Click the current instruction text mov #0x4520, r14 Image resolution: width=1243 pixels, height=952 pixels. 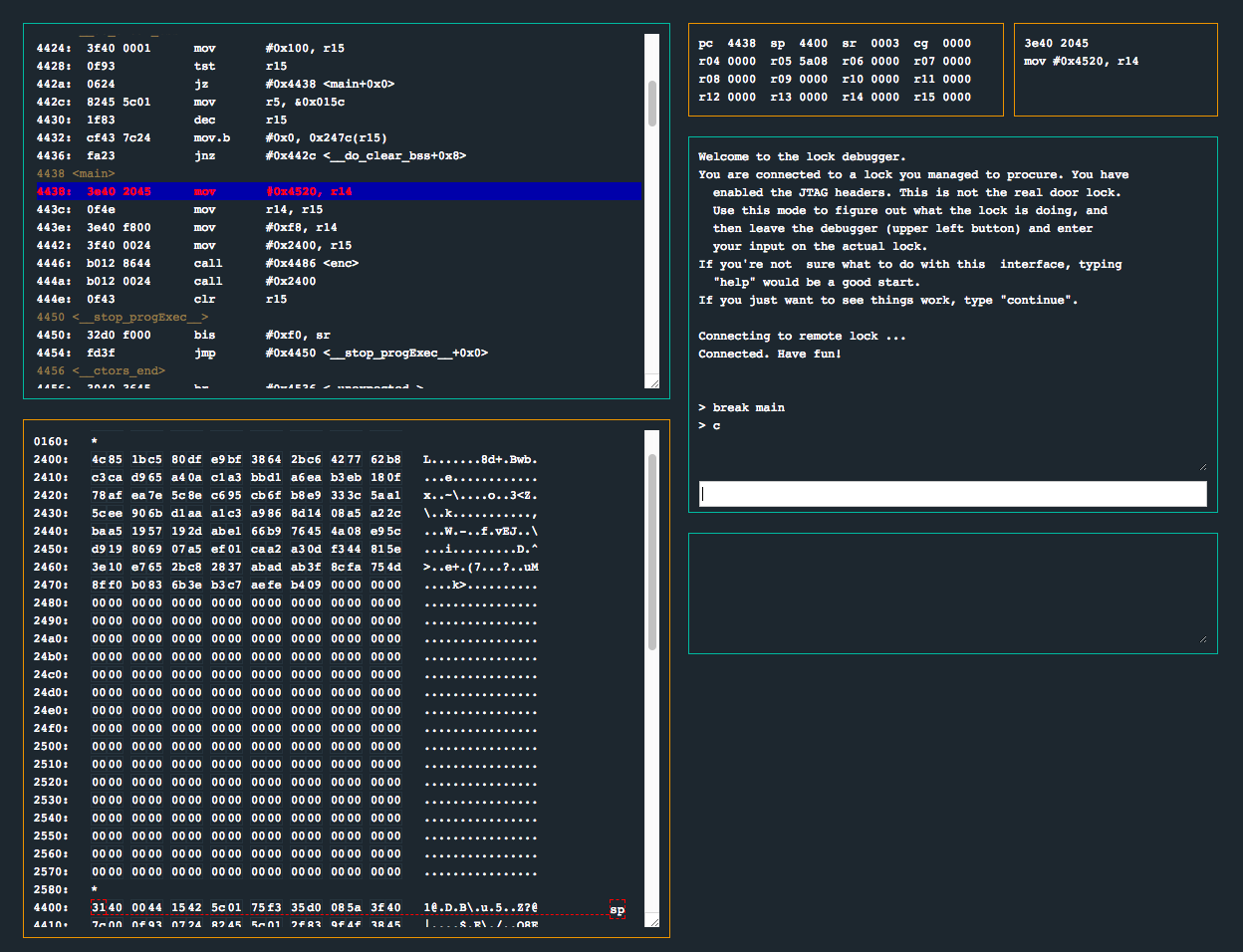[x=1081, y=61]
